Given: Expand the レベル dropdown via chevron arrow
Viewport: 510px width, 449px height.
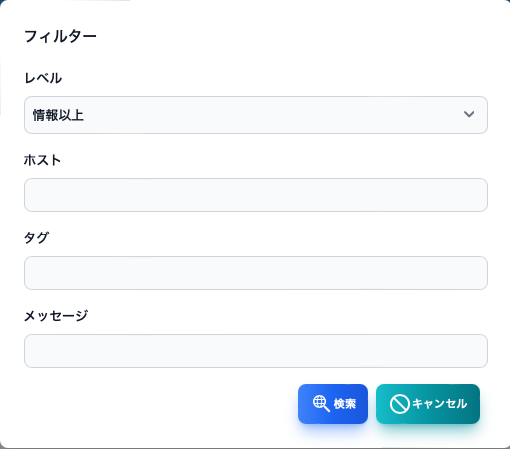Looking at the screenshot, I should tap(469, 114).
